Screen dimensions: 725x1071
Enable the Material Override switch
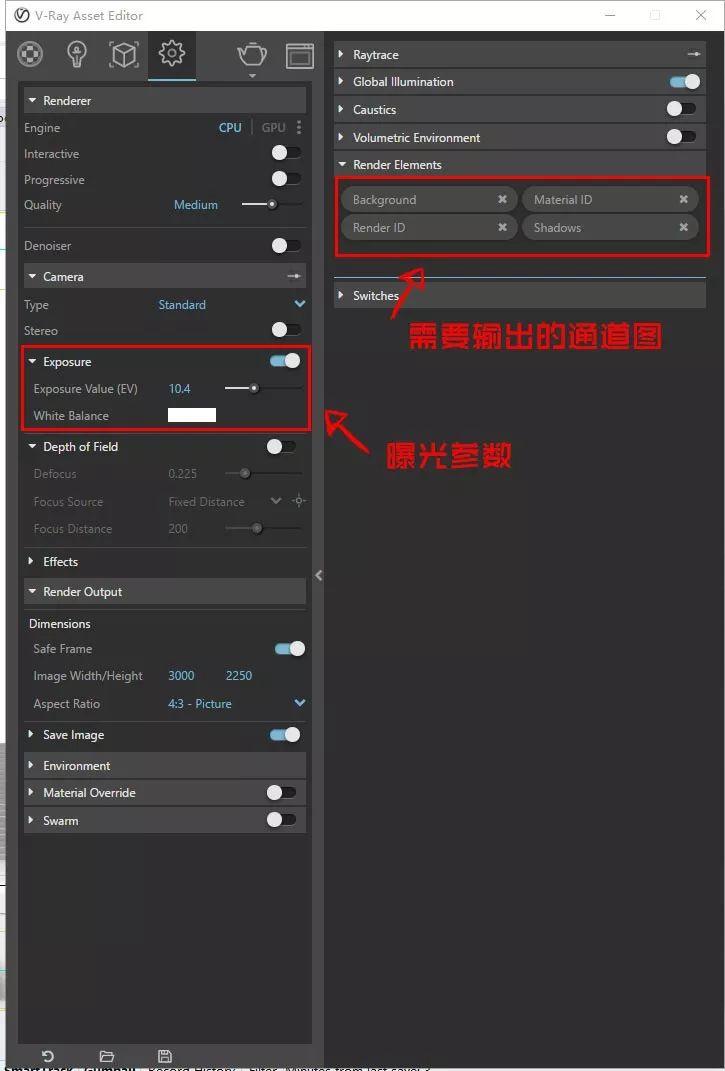tap(282, 792)
